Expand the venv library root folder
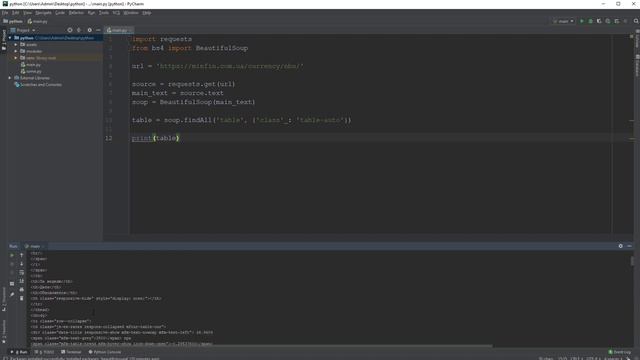 (x=16, y=58)
